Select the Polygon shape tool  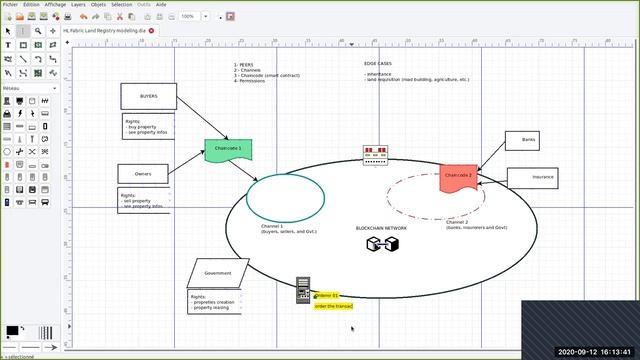pyautogui.click(x=53, y=45)
